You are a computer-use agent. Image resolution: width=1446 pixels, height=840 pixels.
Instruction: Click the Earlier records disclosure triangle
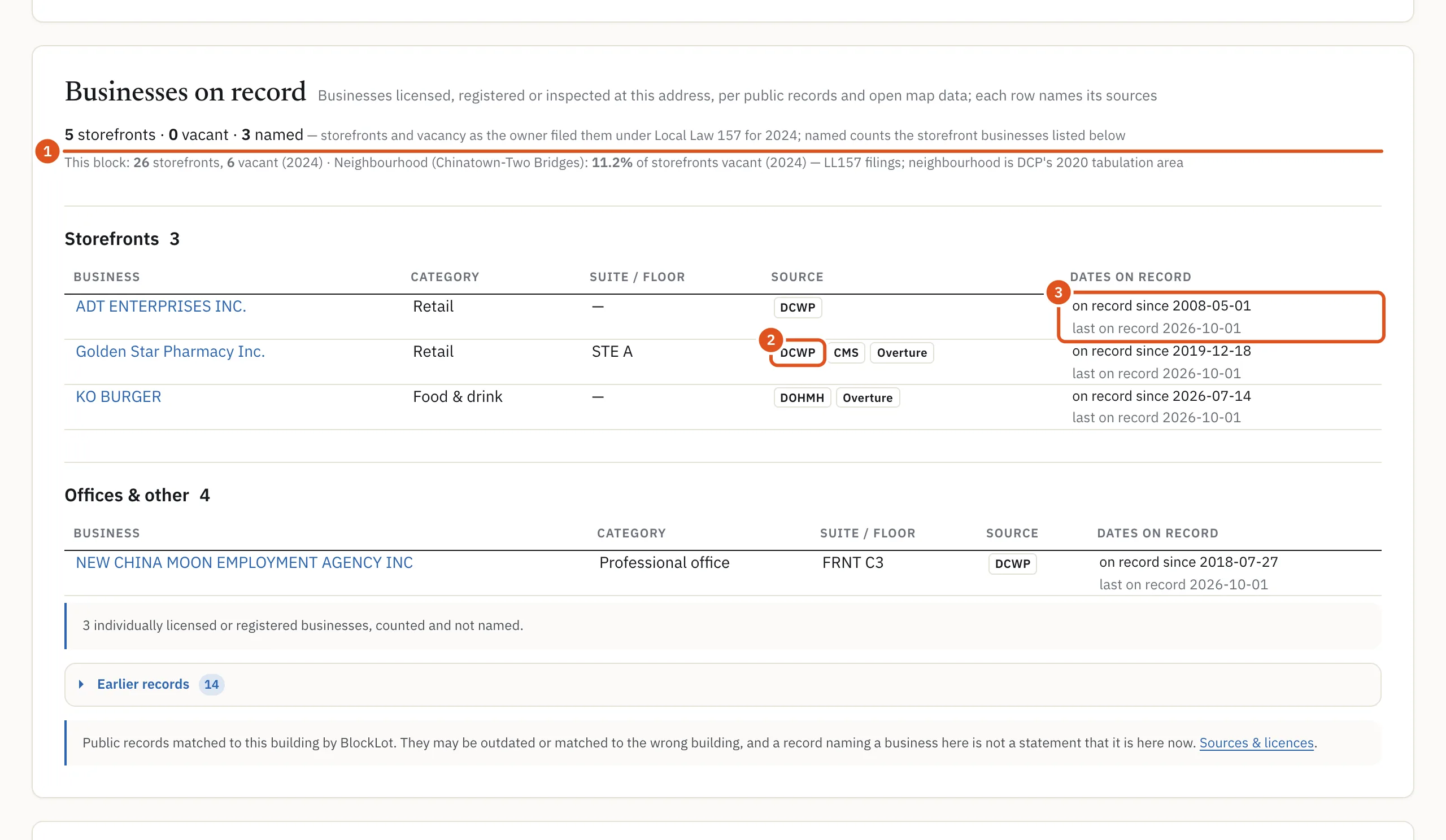(x=81, y=684)
